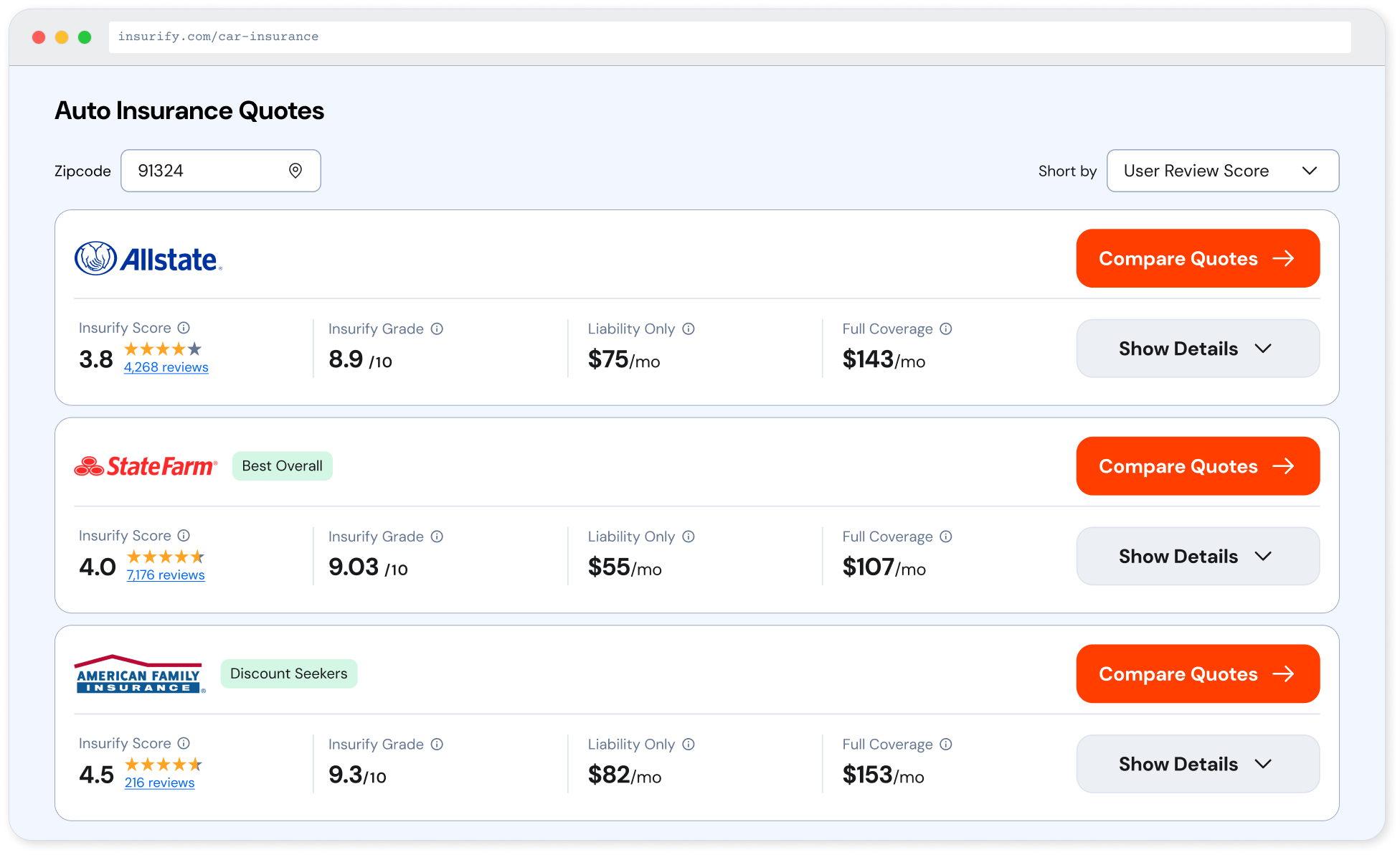Click the location pin icon in zipcode field
This screenshot has height=855, width=1400.
[x=295, y=171]
